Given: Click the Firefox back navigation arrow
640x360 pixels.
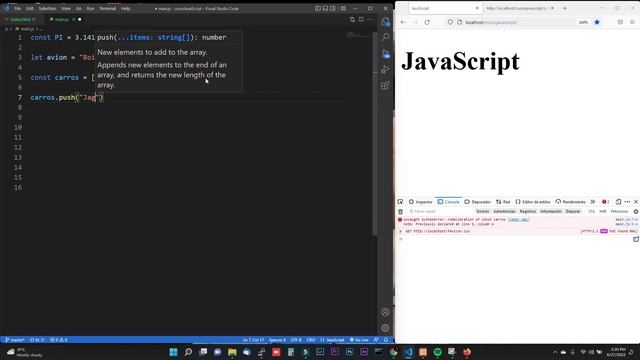Looking at the screenshot, I should coord(403,22).
